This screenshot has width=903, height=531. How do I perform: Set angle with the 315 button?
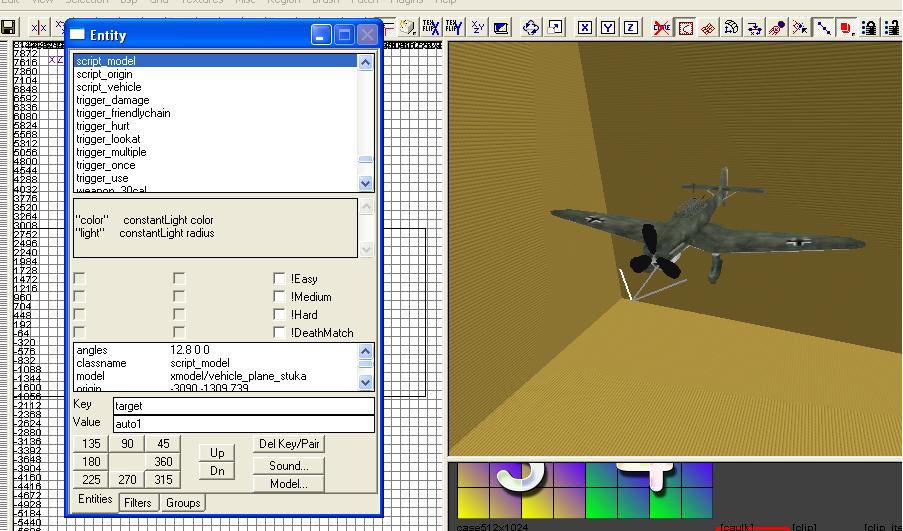164,480
